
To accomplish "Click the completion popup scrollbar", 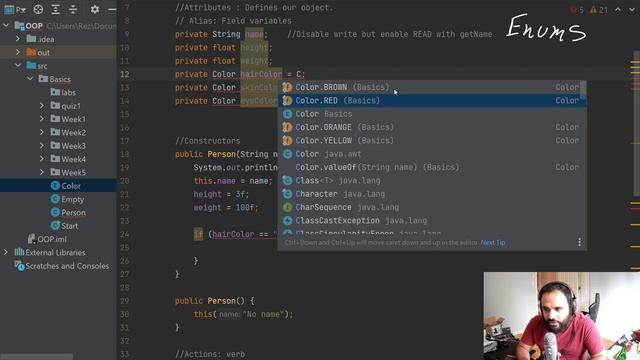I will [x=583, y=89].
